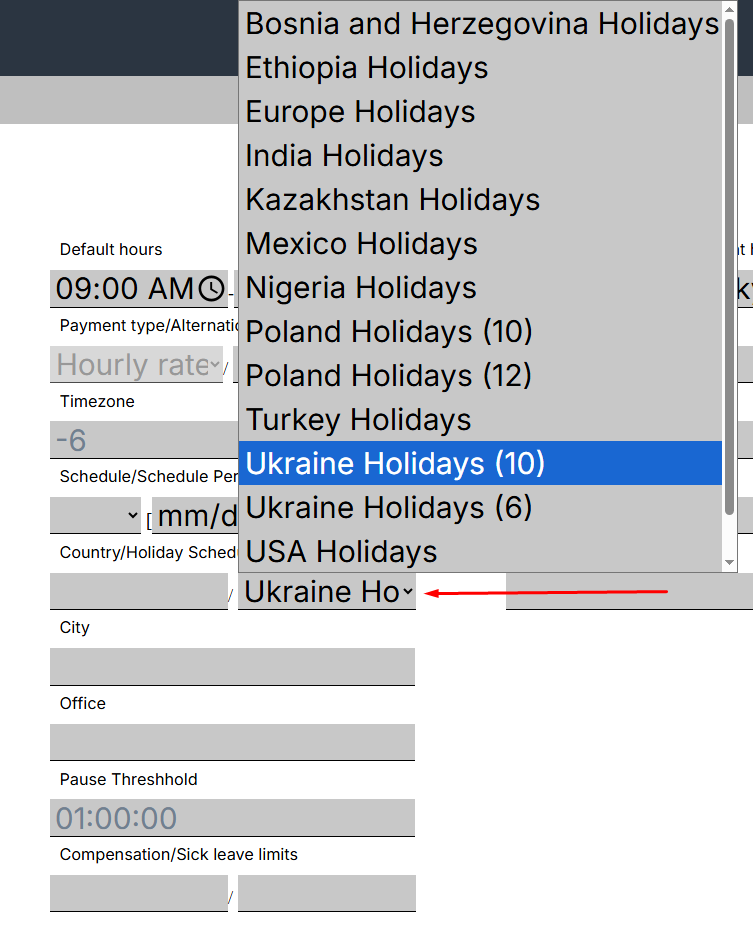The image size is (753, 927).
Task: Focus the Office text field
Action: coord(232,742)
